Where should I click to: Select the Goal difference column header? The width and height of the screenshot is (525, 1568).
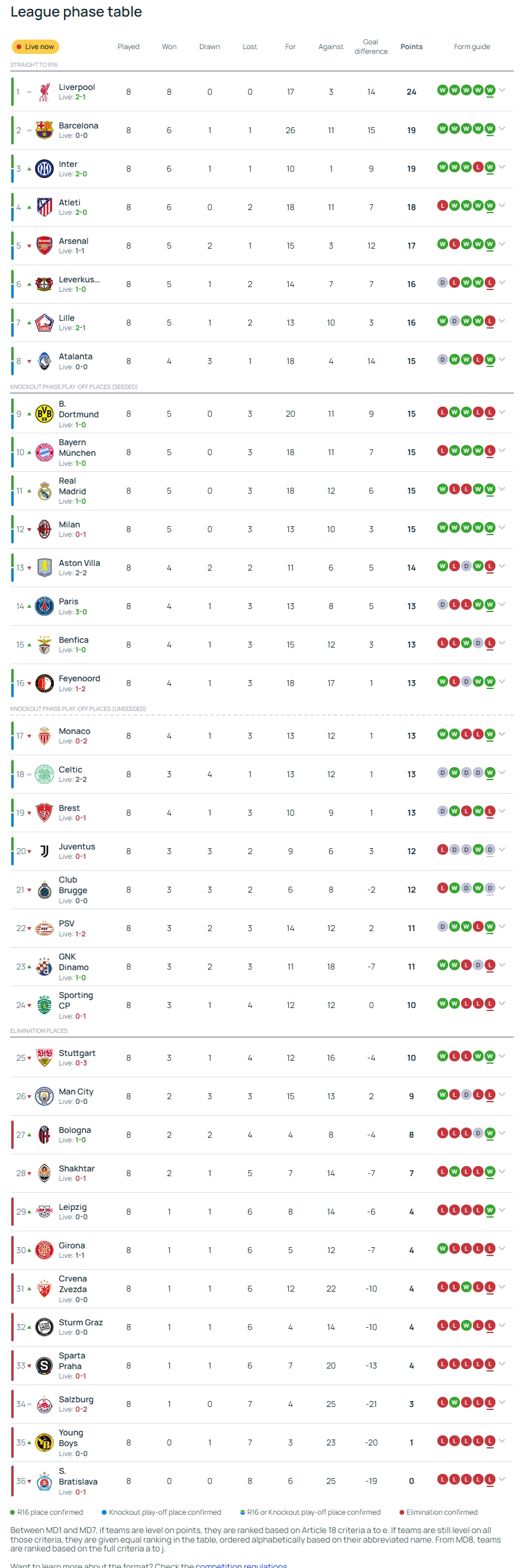coord(371,47)
